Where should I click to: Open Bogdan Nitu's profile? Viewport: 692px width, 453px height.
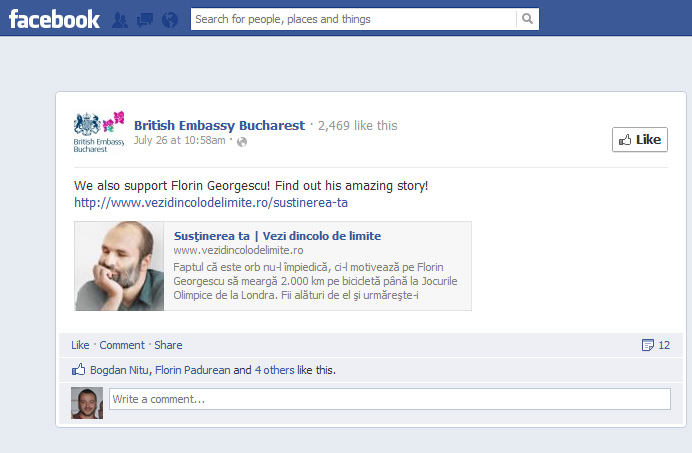tap(119, 370)
